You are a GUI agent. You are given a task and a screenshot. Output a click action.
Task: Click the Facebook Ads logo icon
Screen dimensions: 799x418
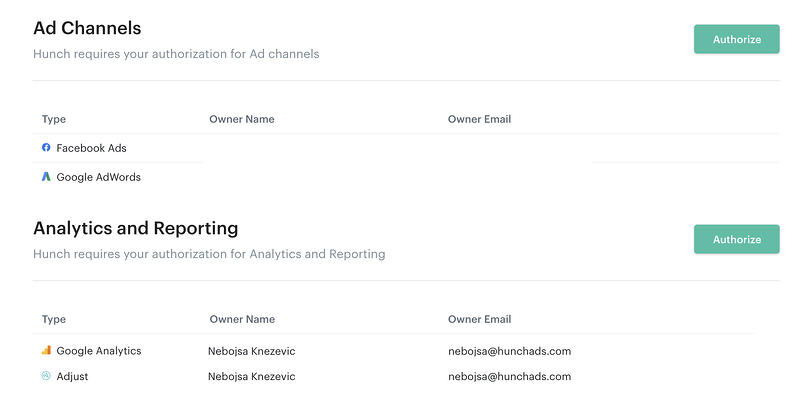point(46,148)
